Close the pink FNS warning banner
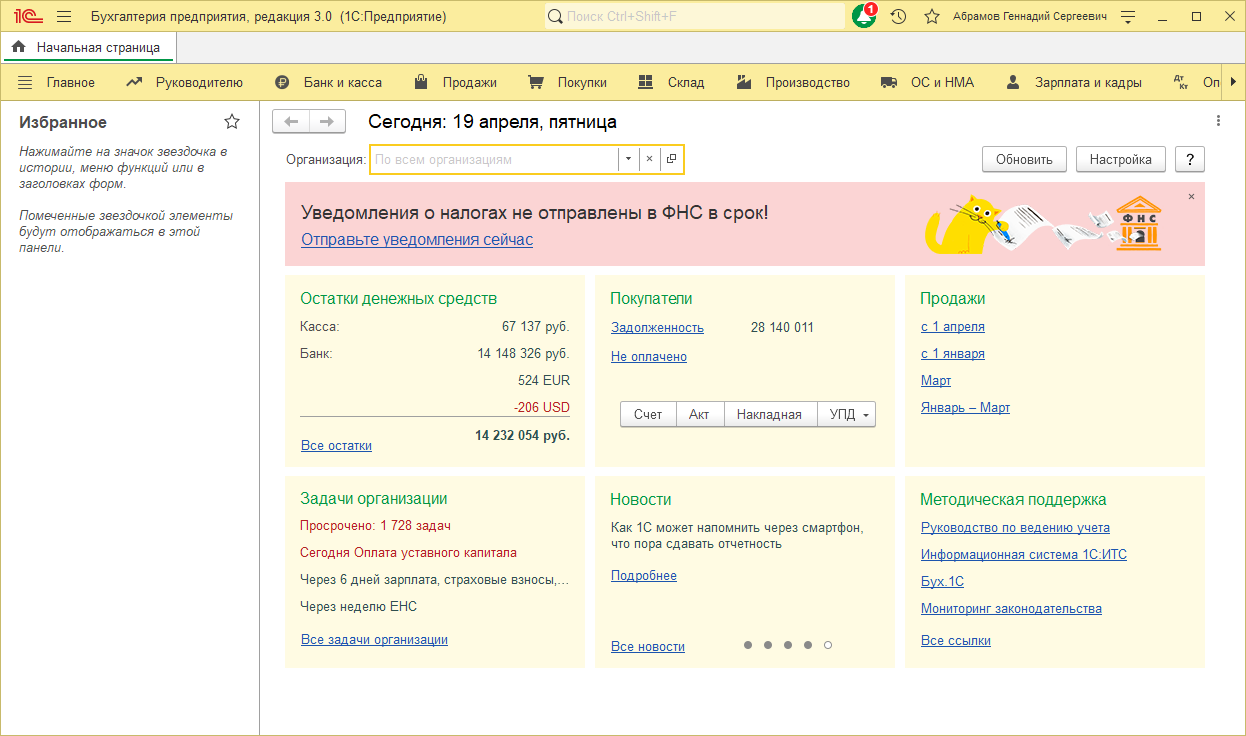This screenshot has width=1246, height=736. [1191, 197]
